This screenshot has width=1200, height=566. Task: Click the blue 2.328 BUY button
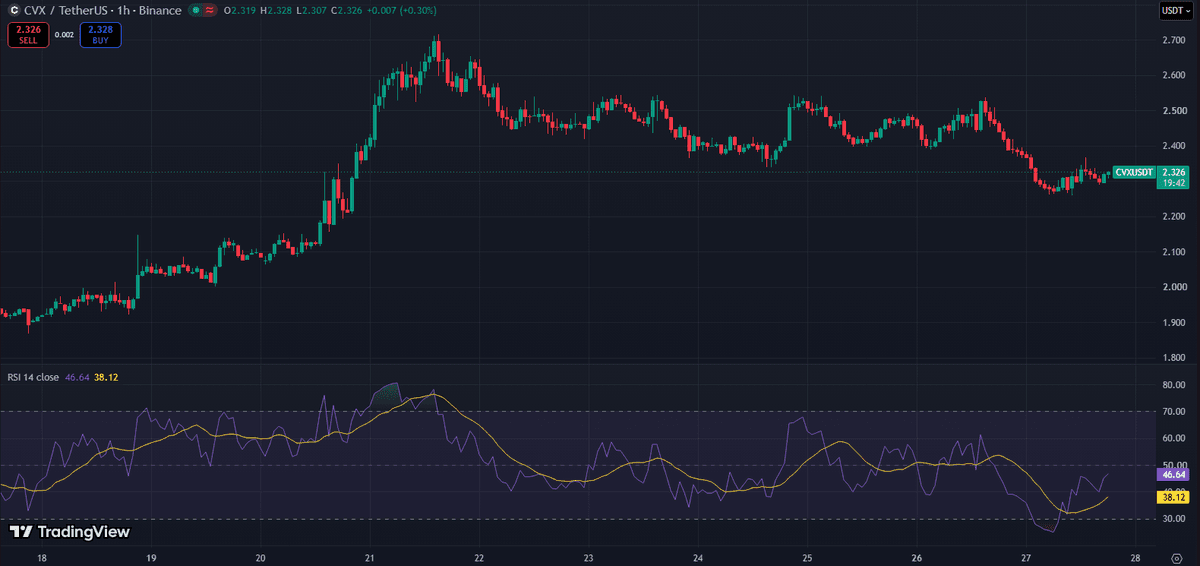click(x=101, y=35)
